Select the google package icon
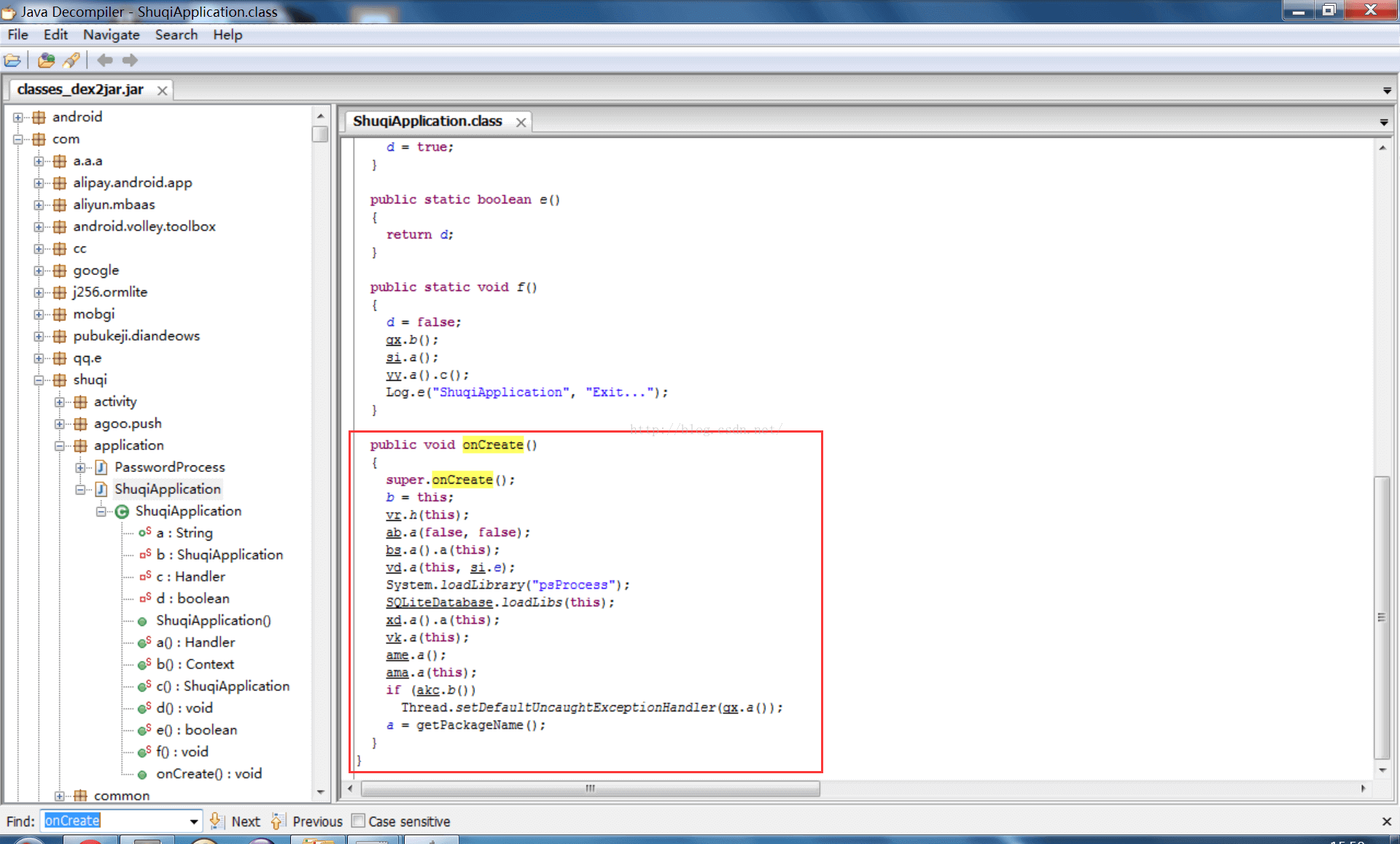Screen dimensions: 1400x844 point(60,271)
